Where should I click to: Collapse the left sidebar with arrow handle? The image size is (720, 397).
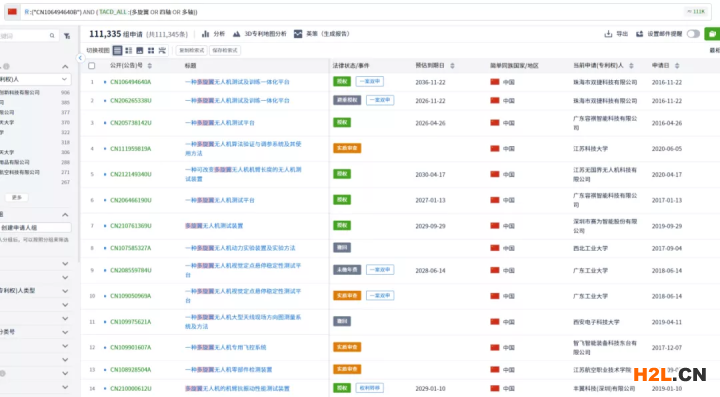coord(80,58)
